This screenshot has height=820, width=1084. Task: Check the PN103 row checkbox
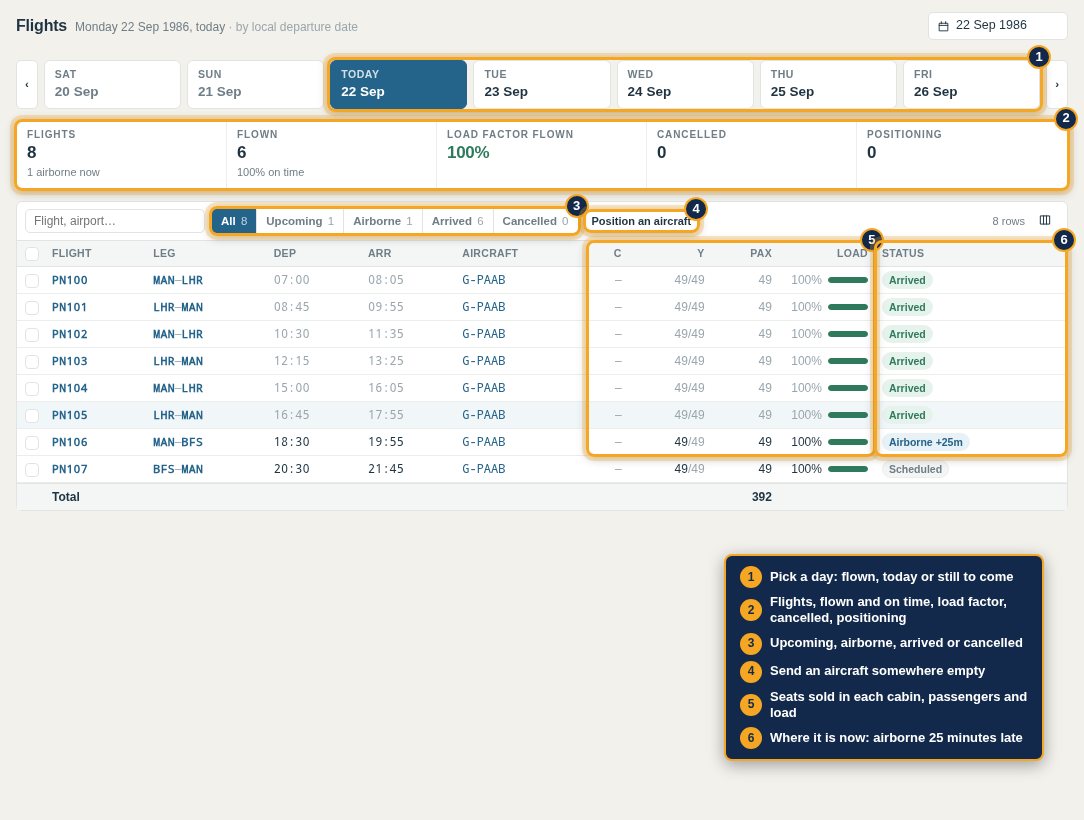[x=32, y=362]
